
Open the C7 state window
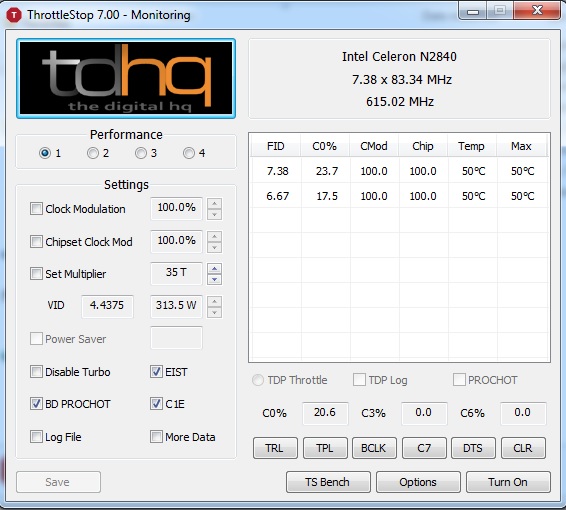424,448
